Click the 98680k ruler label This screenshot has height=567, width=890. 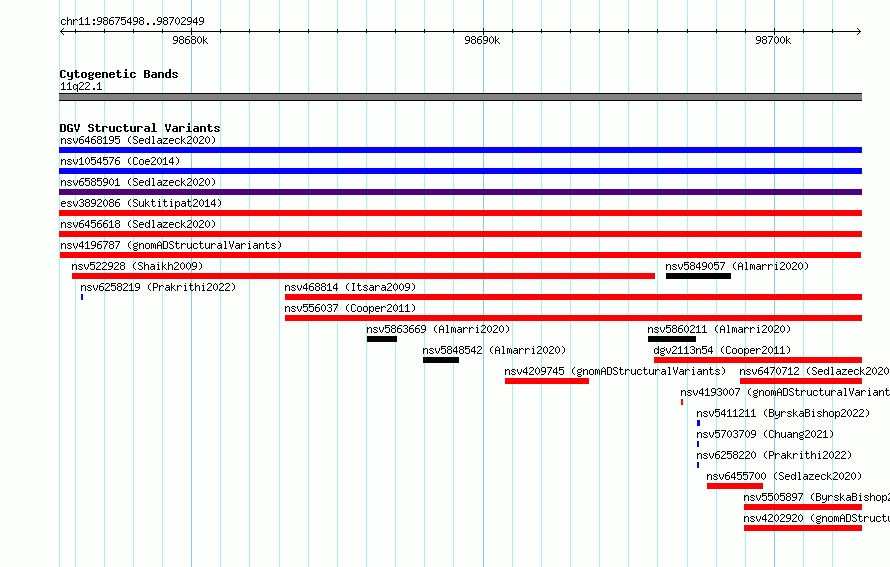190,40
